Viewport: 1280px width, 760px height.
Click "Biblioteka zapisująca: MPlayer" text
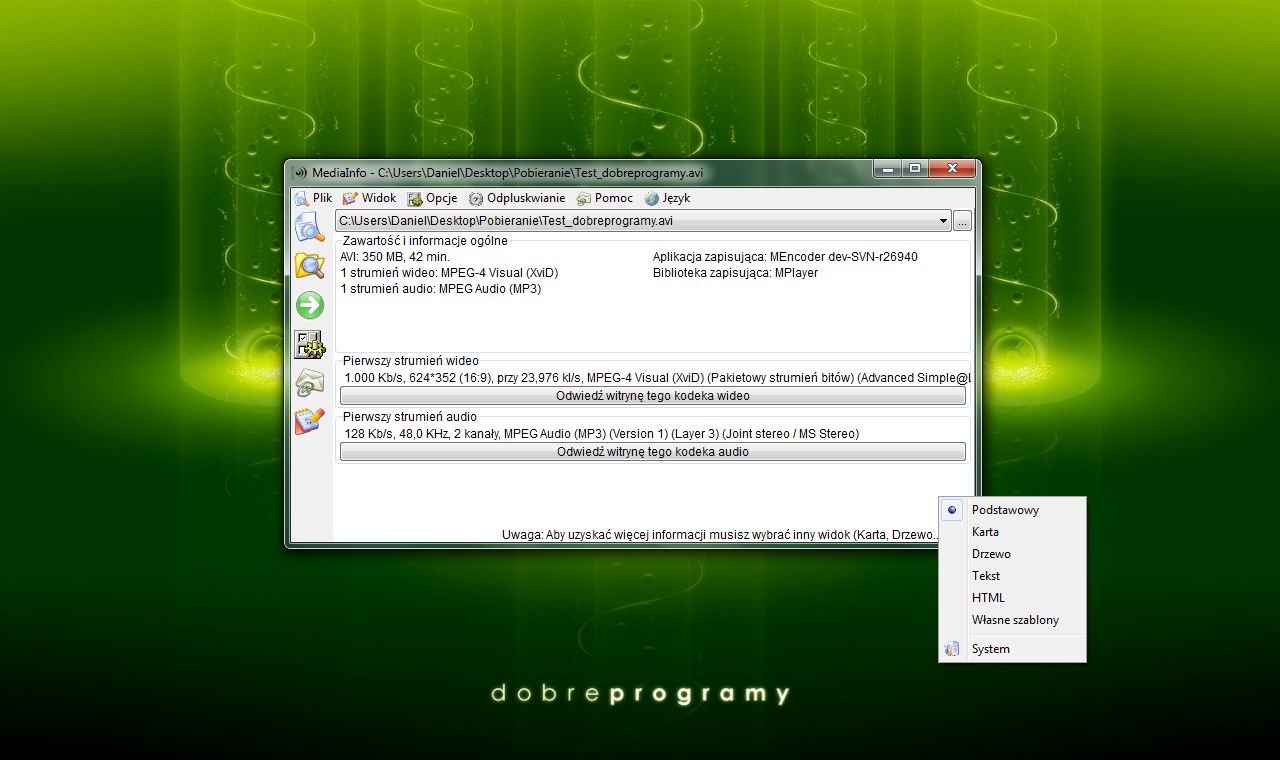tap(735, 273)
